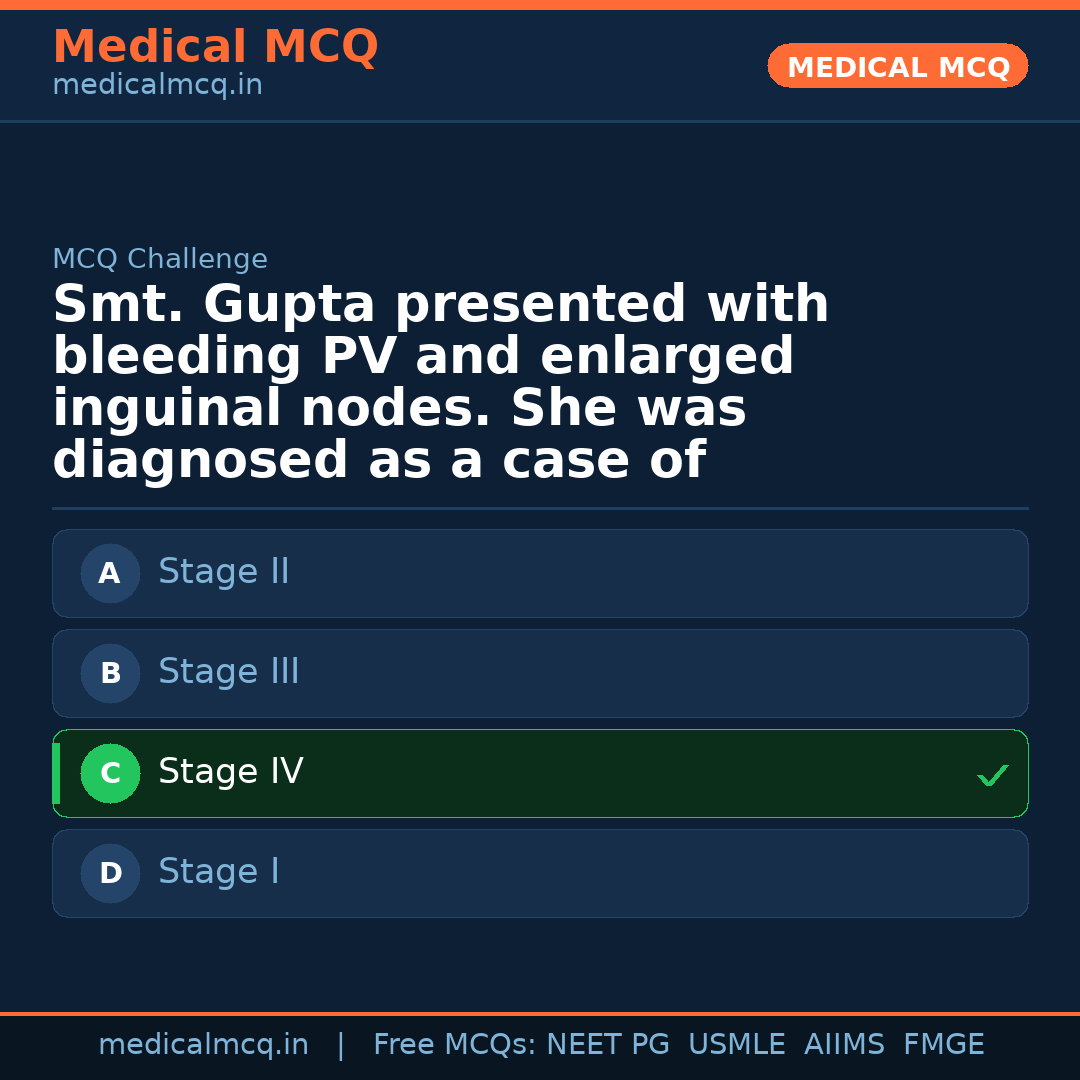
Task: Pick the "Stage III" answer text
Action: pos(228,672)
